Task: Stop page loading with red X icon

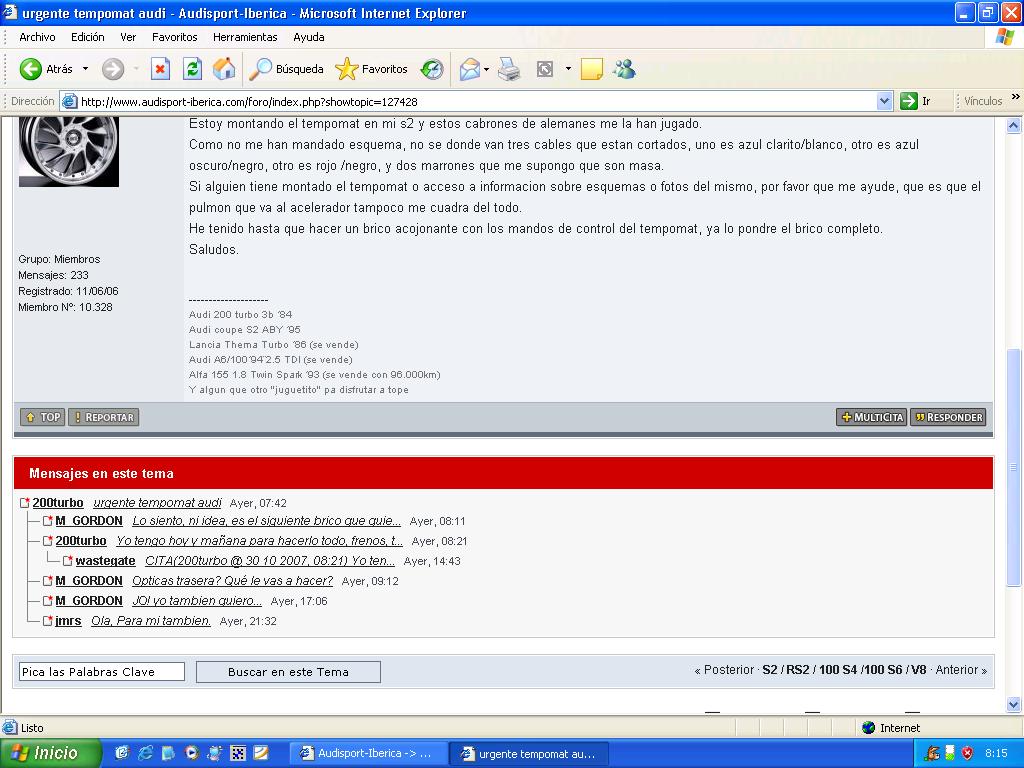Action: click(160, 69)
